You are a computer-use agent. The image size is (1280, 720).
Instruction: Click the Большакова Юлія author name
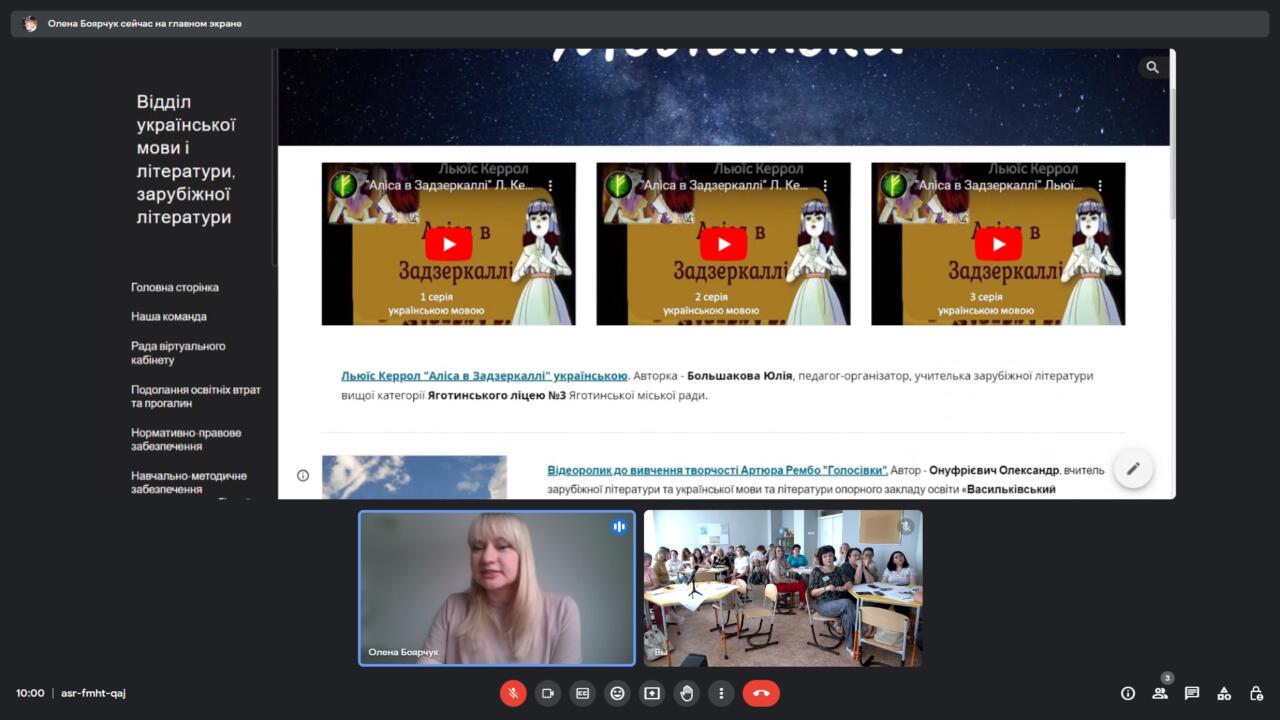(740, 376)
